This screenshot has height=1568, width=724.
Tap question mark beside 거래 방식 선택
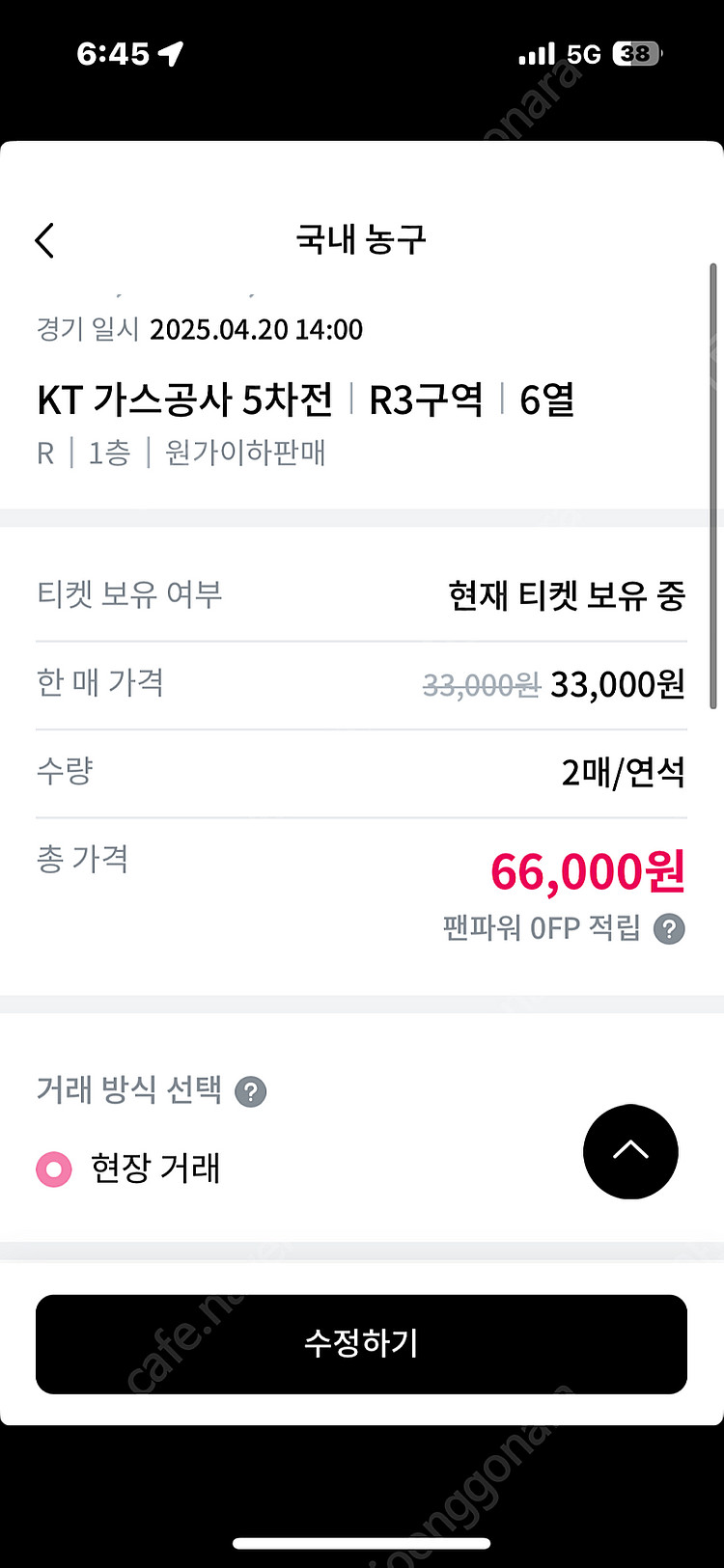click(251, 1091)
